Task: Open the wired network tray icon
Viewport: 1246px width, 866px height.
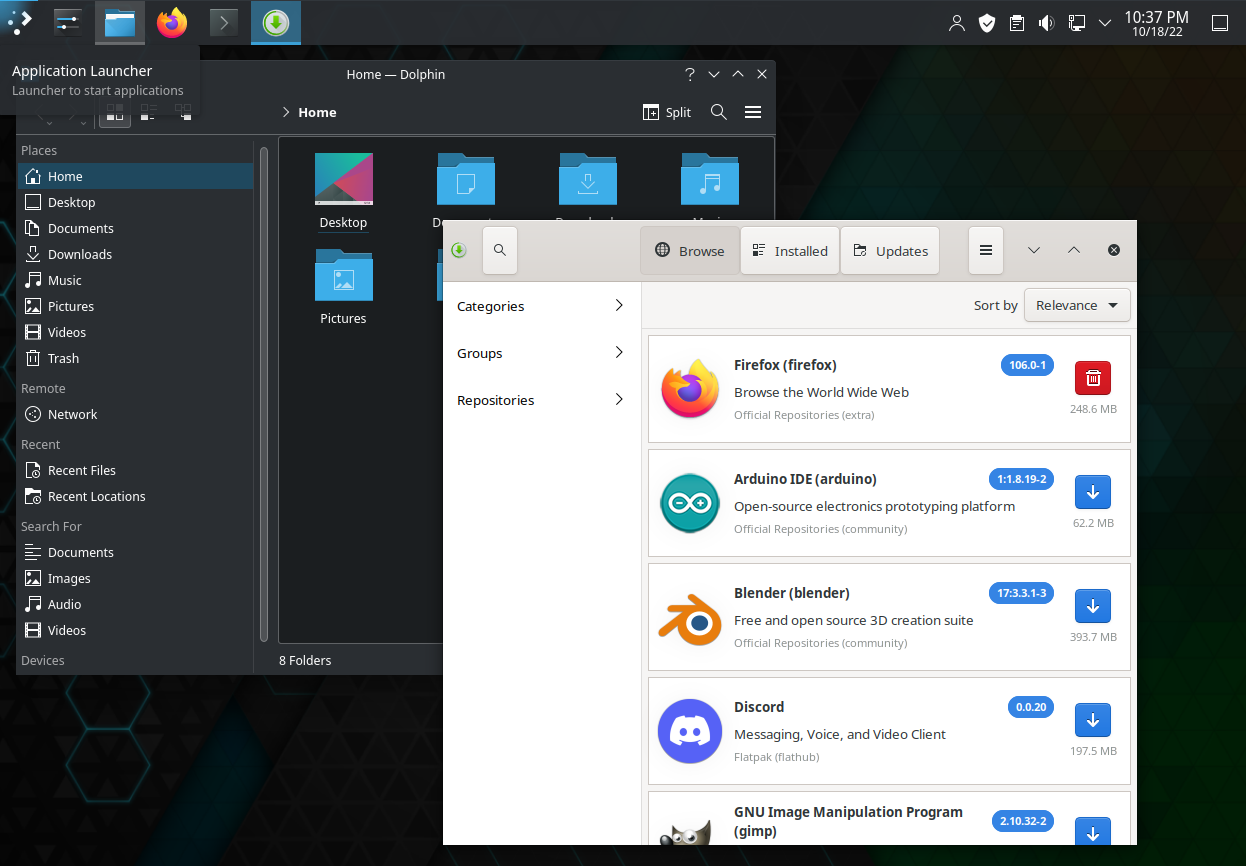Action: pos(1077,22)
